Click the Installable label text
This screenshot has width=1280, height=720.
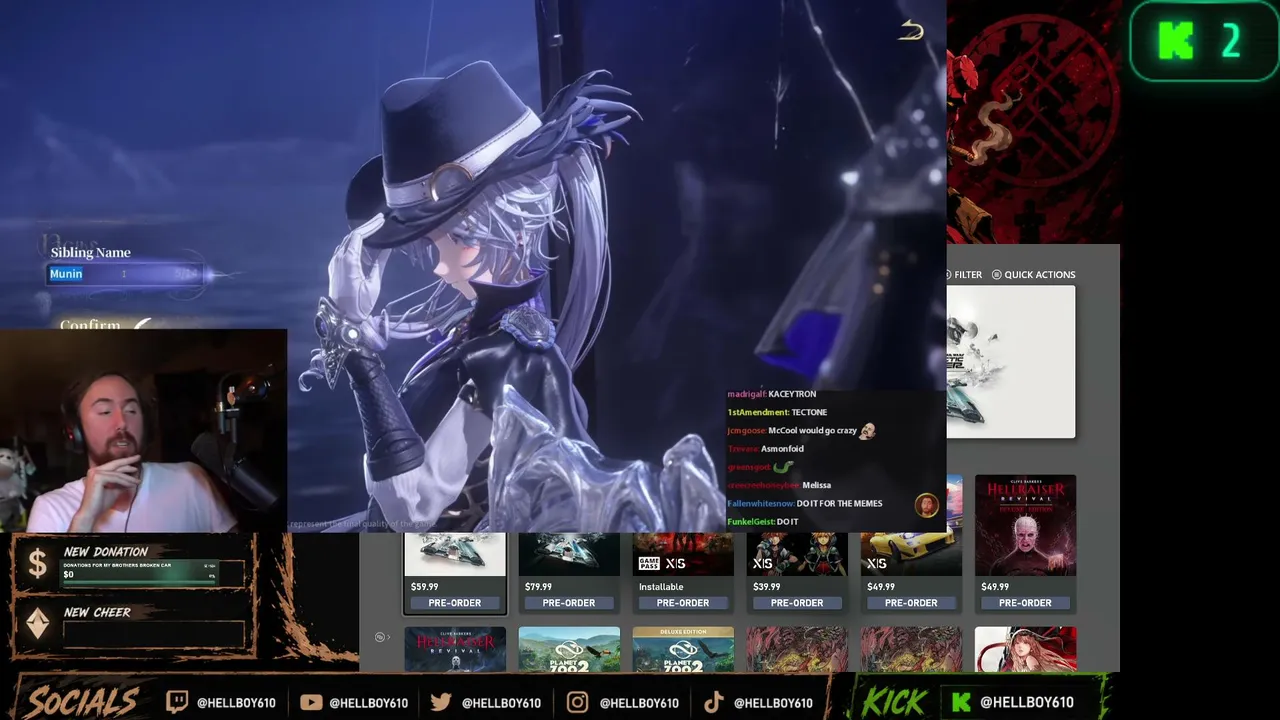point(661,587)
